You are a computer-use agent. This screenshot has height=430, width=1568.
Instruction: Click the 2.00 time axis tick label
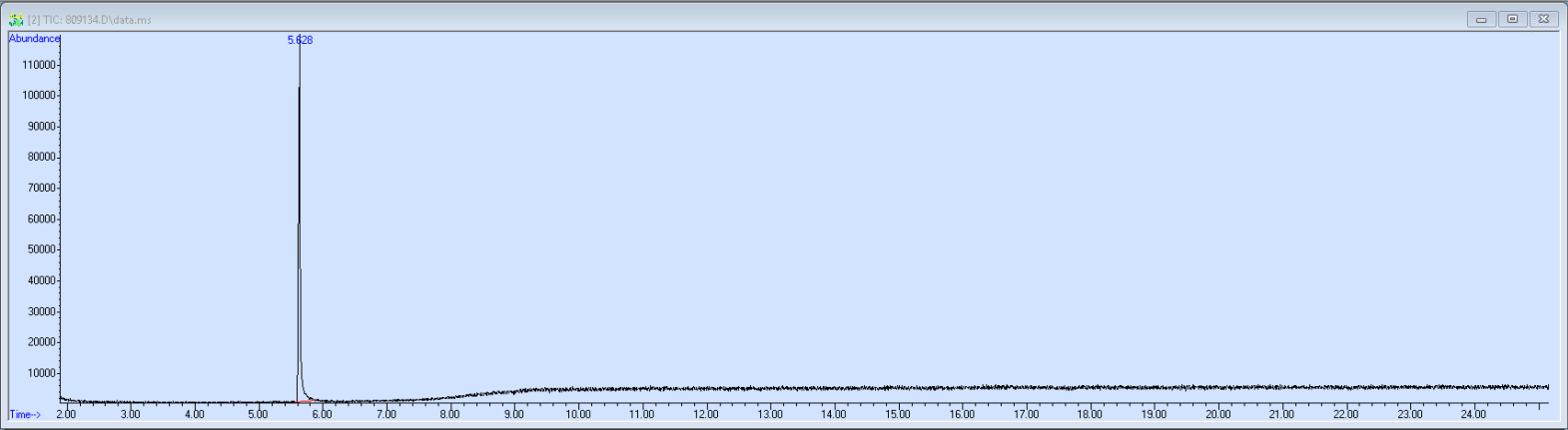coord(66,414)
